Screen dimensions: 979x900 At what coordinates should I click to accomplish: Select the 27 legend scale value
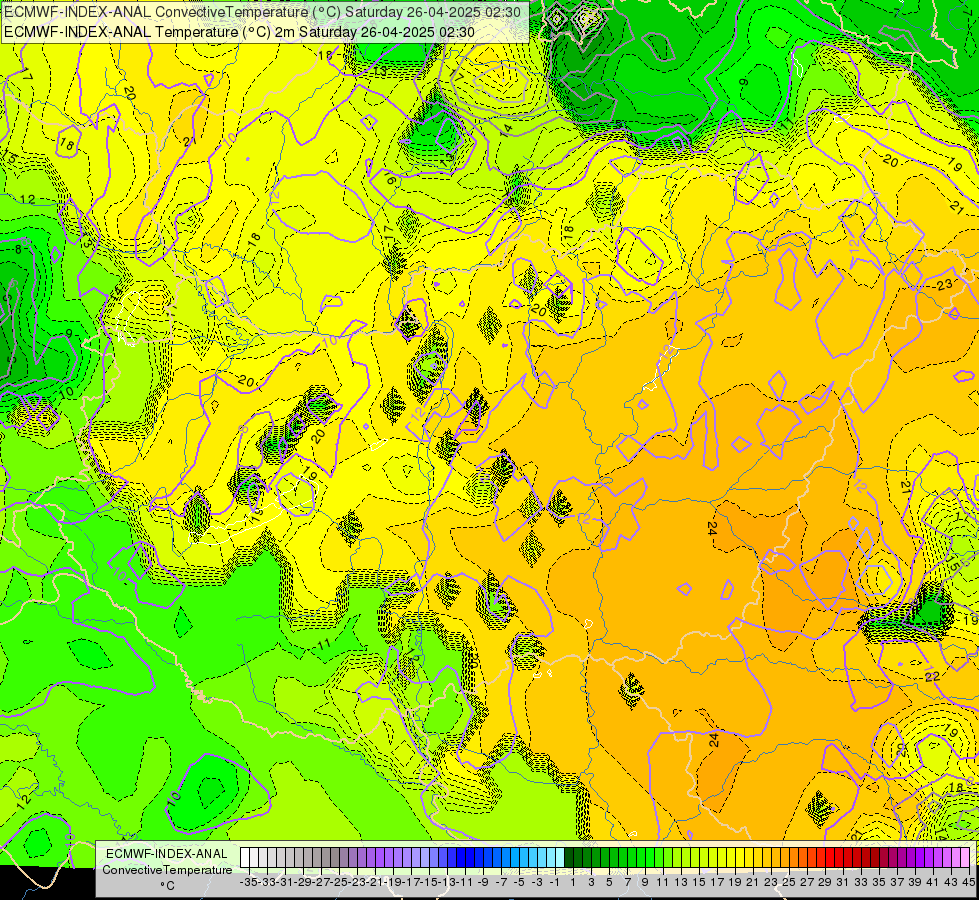[x=807, y=883]
